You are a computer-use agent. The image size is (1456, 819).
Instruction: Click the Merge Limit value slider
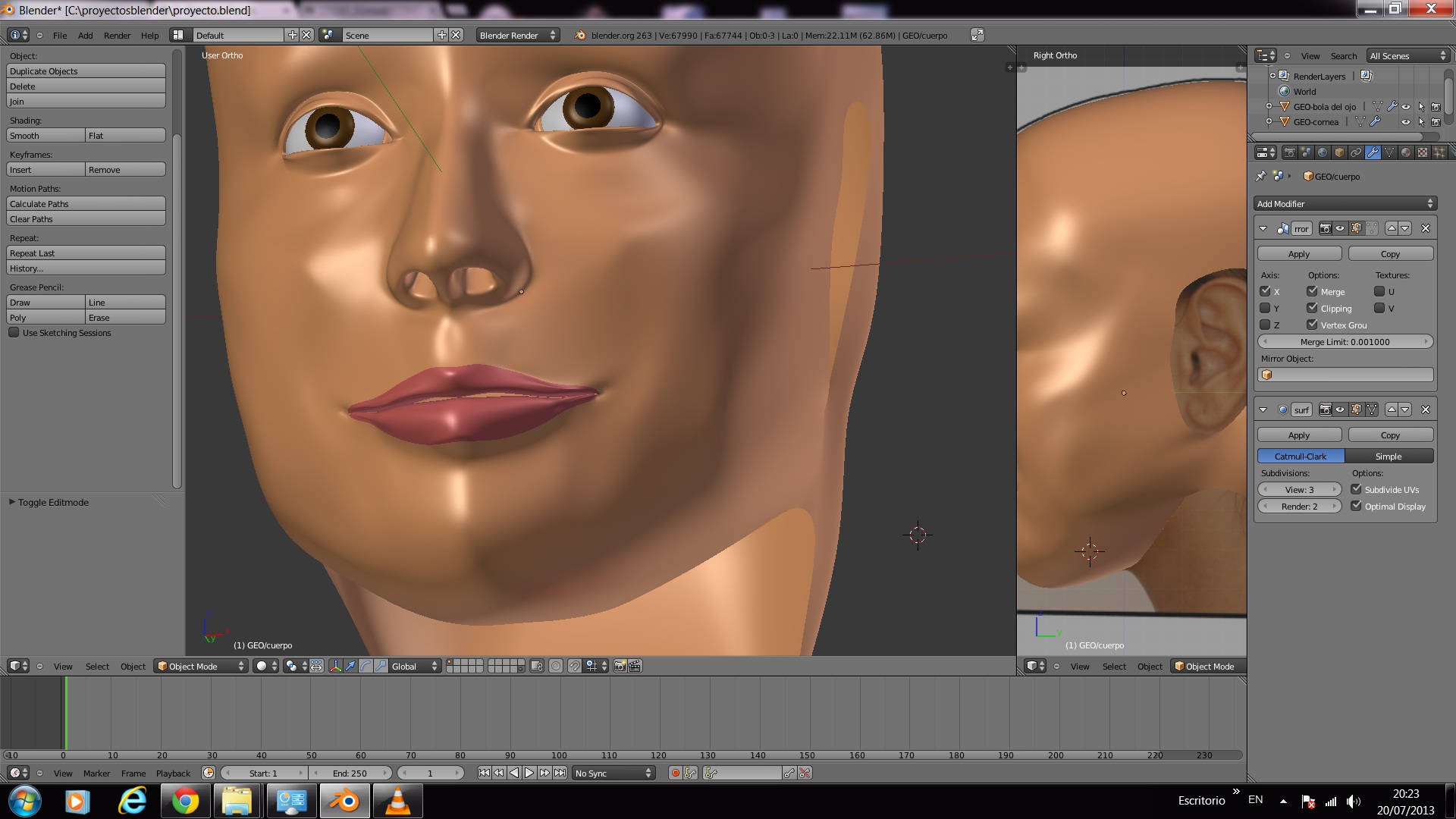coord(1345,341)
